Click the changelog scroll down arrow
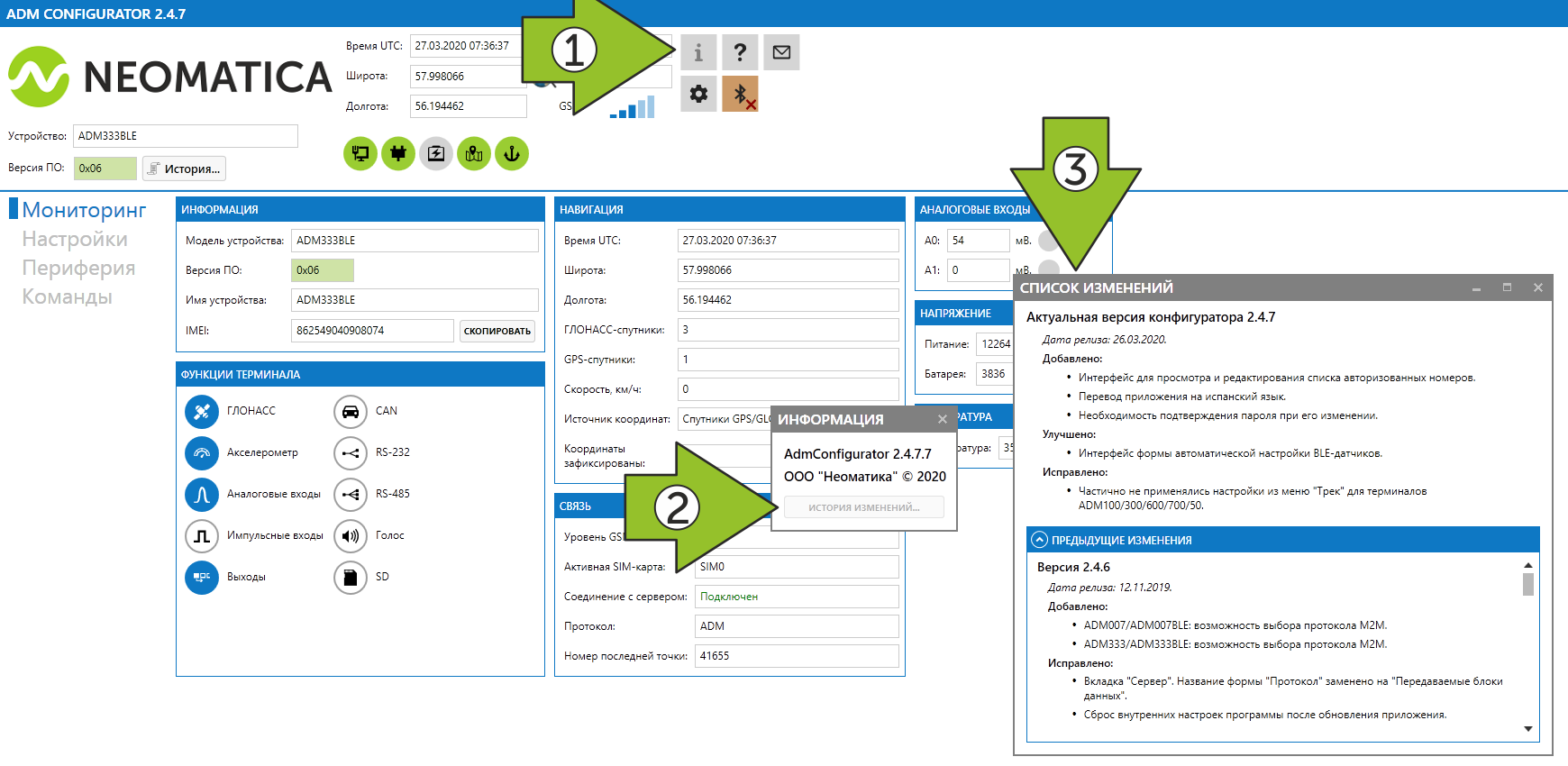Screen dimensions: 1568x766 [1528, 729]
